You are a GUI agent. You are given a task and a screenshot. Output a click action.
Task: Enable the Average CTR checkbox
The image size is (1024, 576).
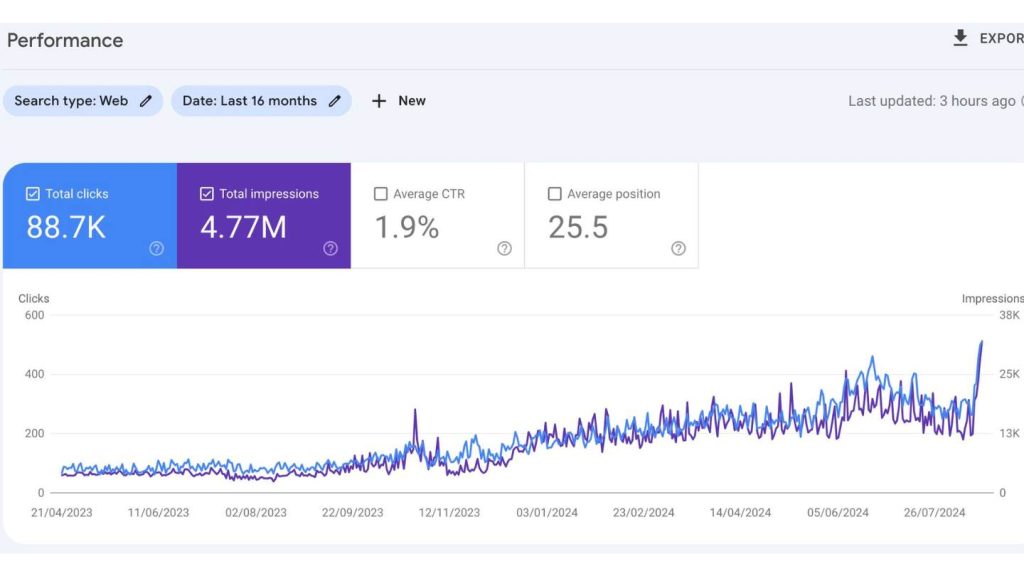click(381, 194)
